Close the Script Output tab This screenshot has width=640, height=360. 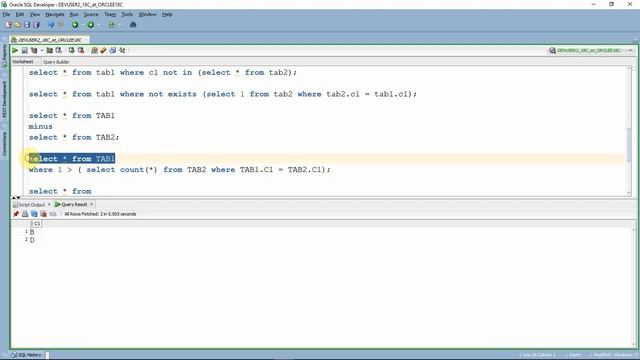coord(49,204)
